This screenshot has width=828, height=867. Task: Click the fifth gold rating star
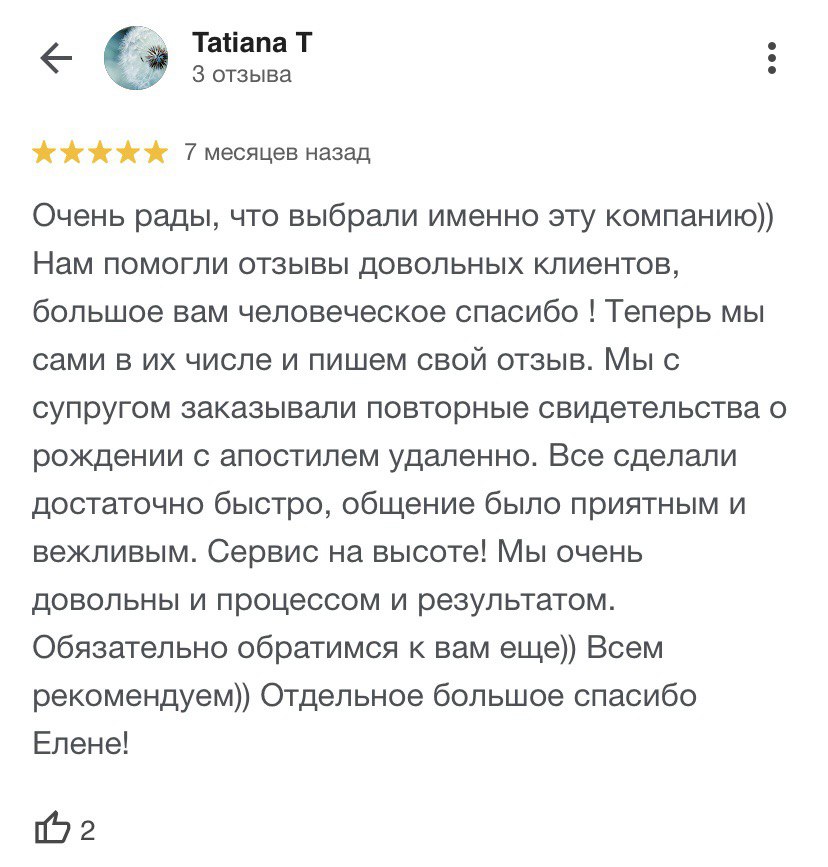coord(157,152)
